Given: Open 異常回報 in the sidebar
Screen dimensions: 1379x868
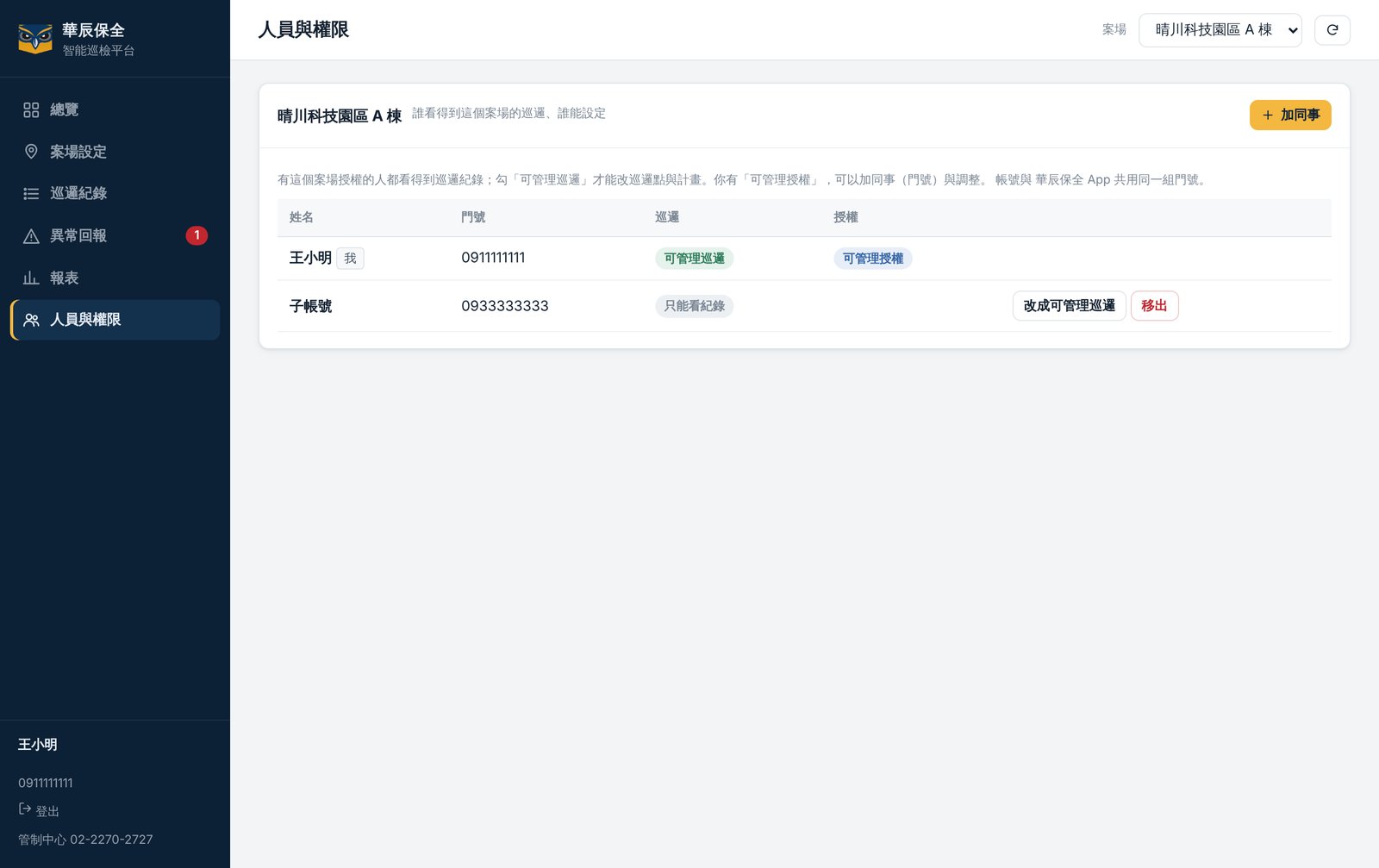Looking at the screenshot, I should point(115,235).
